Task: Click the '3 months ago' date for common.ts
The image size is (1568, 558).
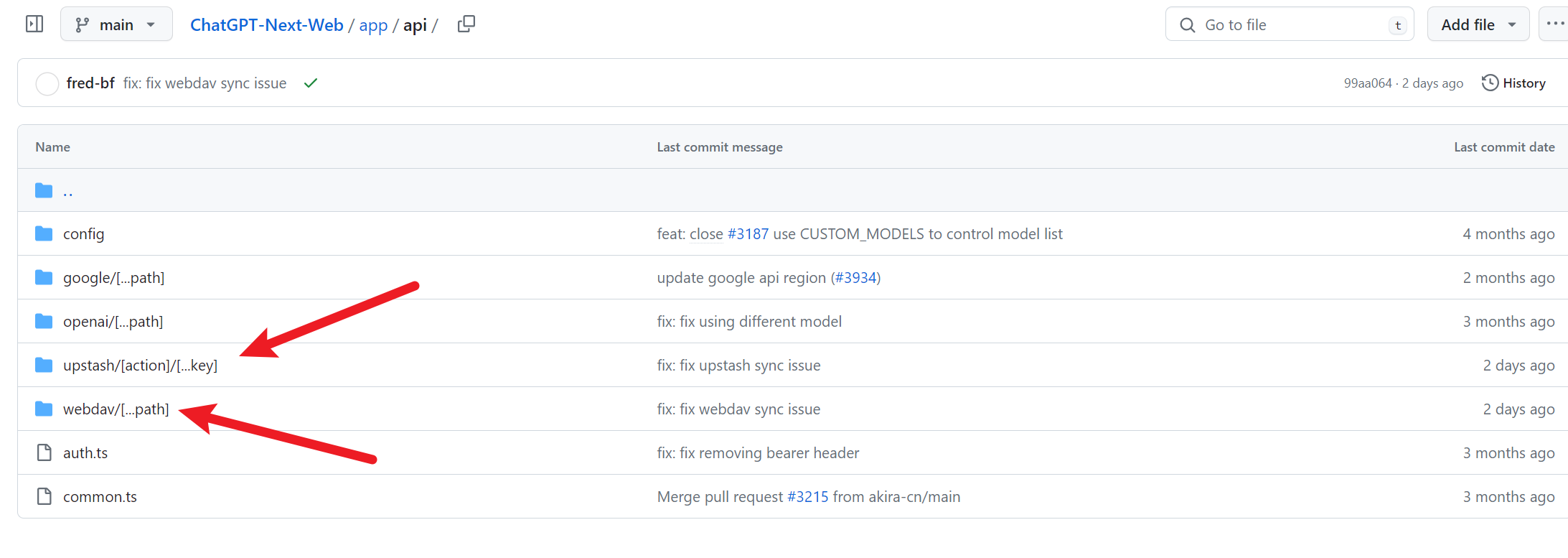Action: (1508, 497)
